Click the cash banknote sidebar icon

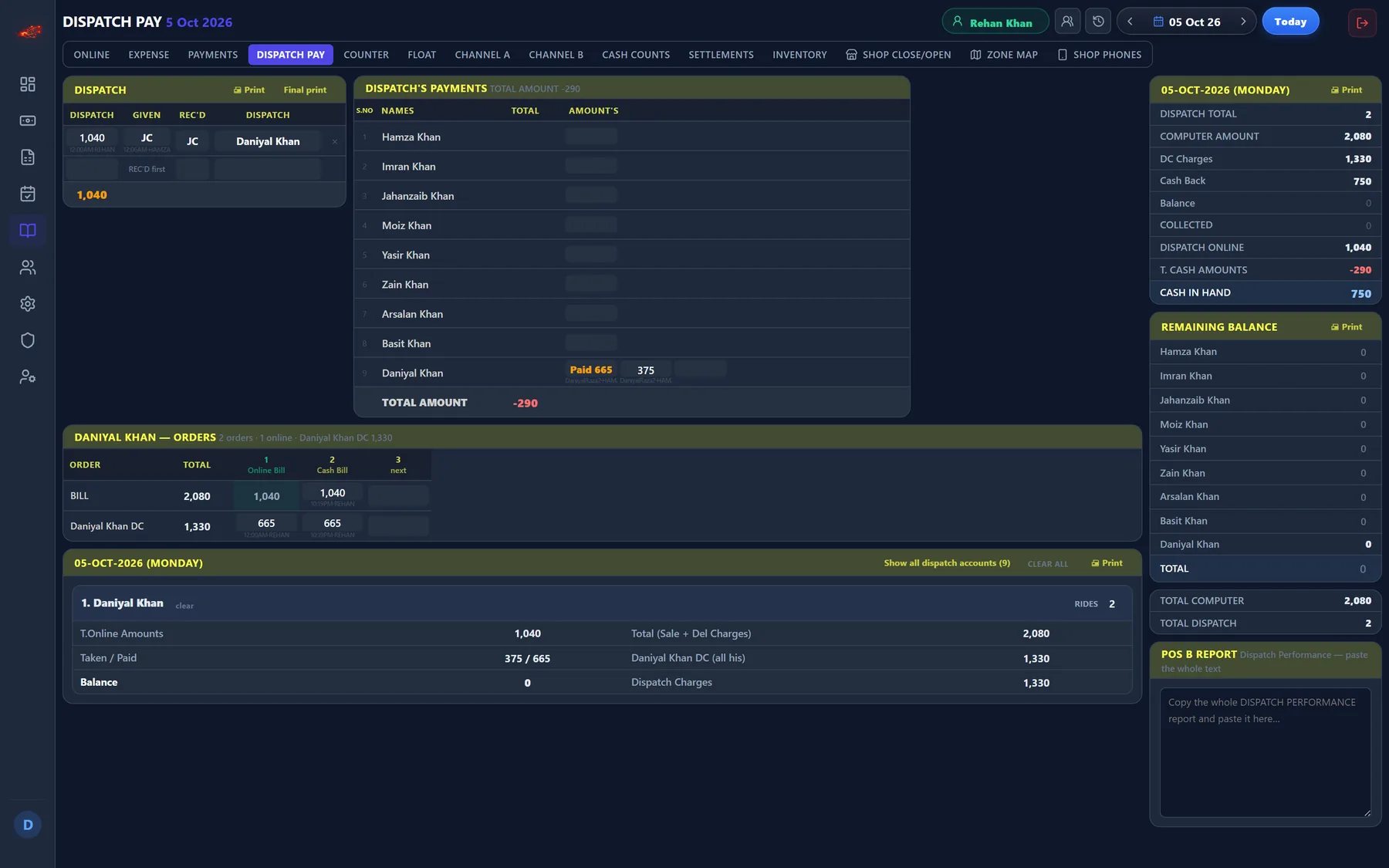tap(28, 120)
